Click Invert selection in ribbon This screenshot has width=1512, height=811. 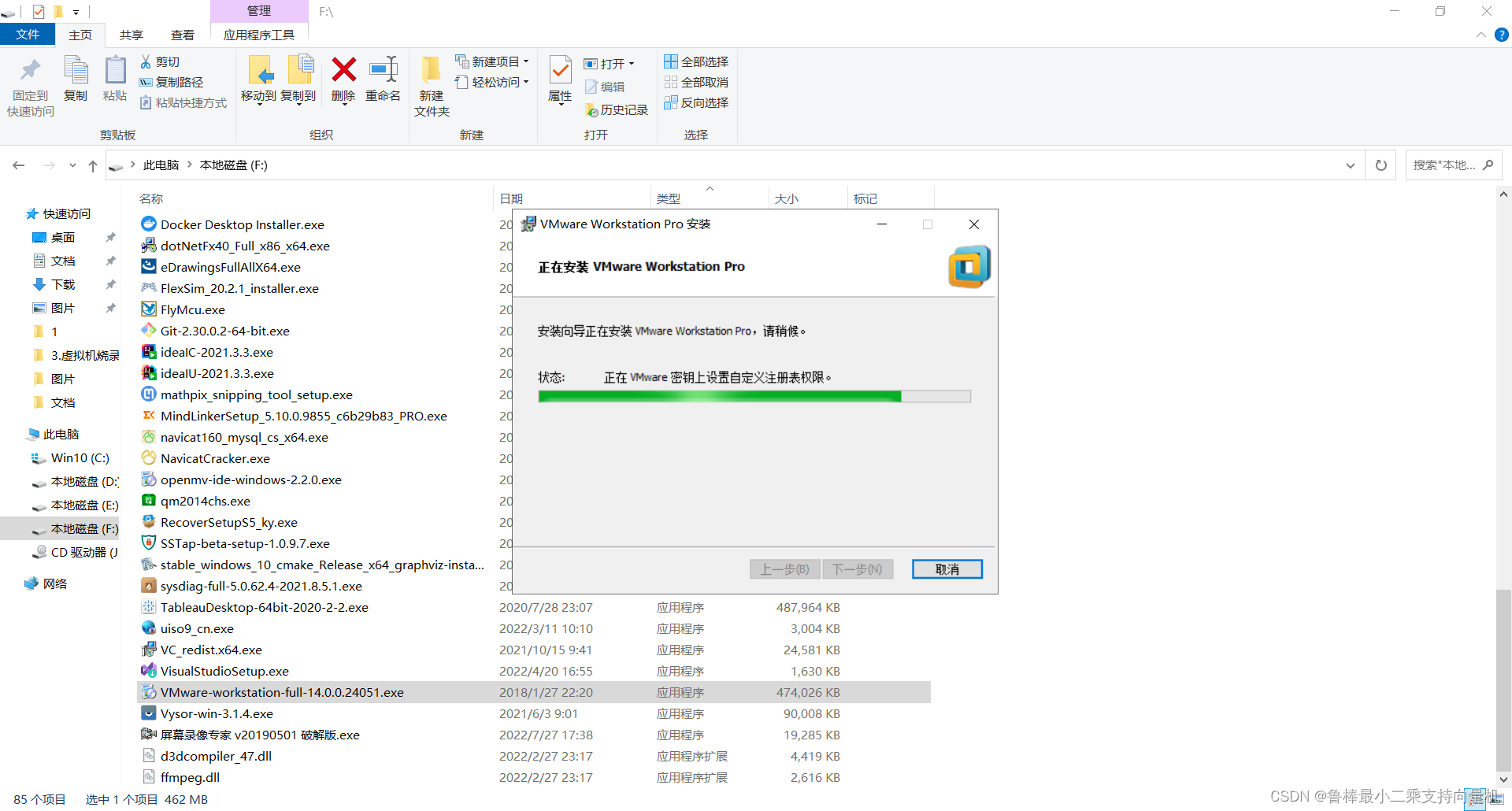click(696, 102)
